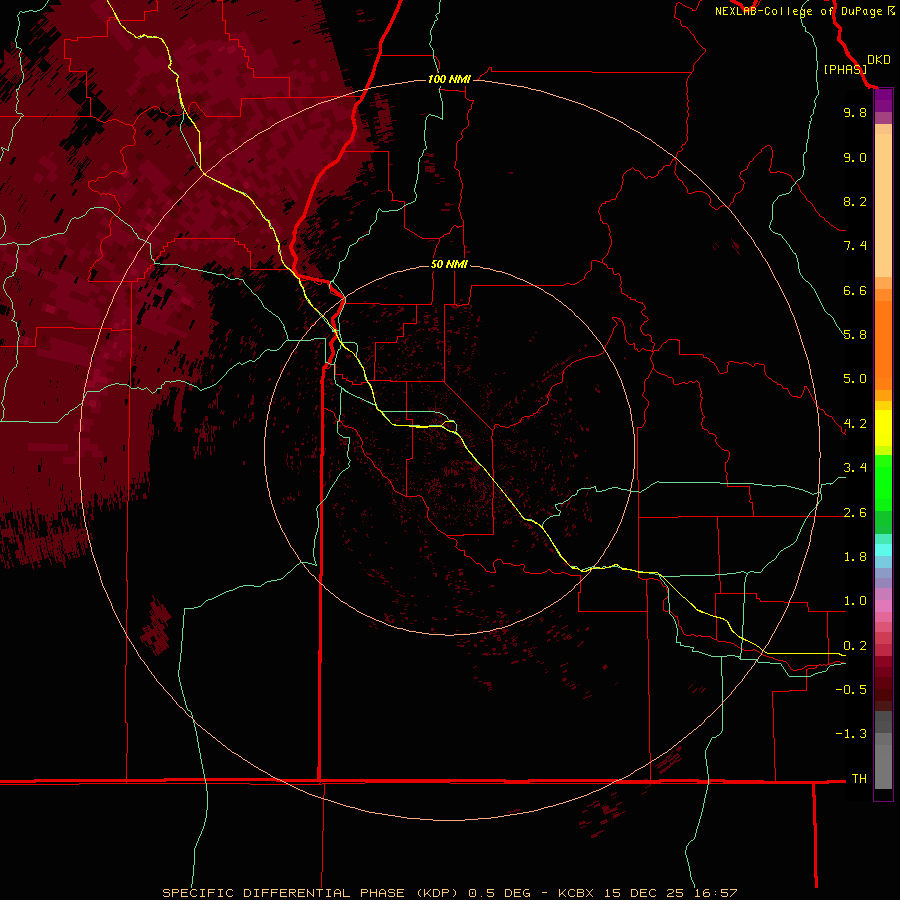This screenshot has height=900, width=900.
Task: Click the yellow segment of the color bar
Action: pos(883,428)
